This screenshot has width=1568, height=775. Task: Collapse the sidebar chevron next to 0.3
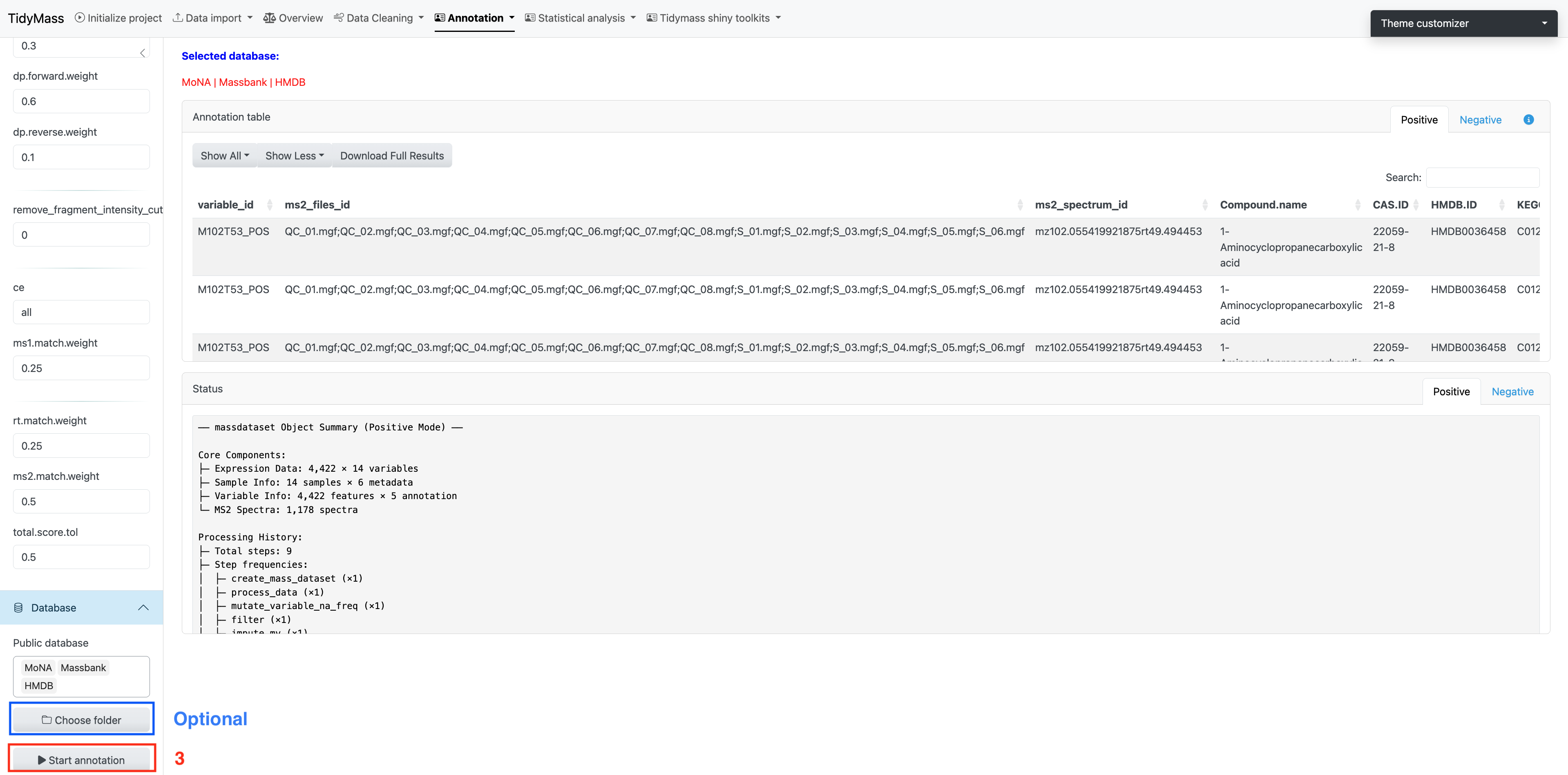(x=143, y=53)
